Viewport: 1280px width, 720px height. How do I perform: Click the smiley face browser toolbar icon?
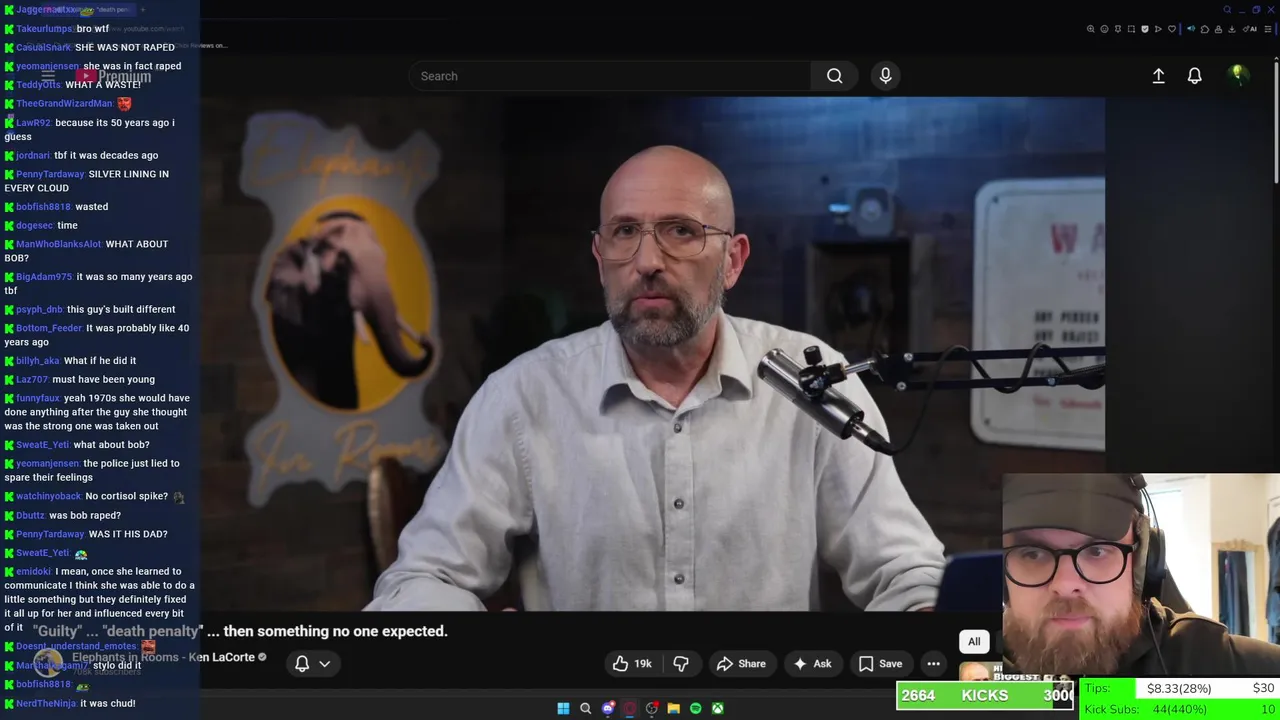1104,29
